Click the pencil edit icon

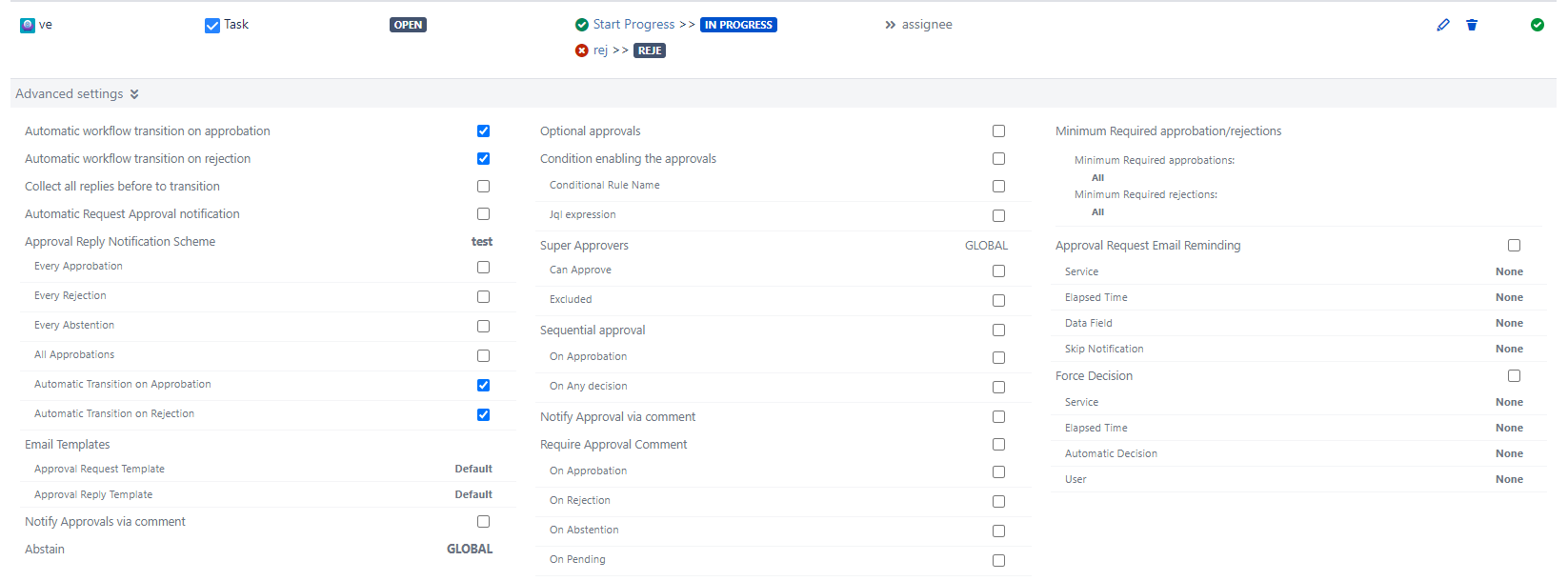click(1443, 25)
